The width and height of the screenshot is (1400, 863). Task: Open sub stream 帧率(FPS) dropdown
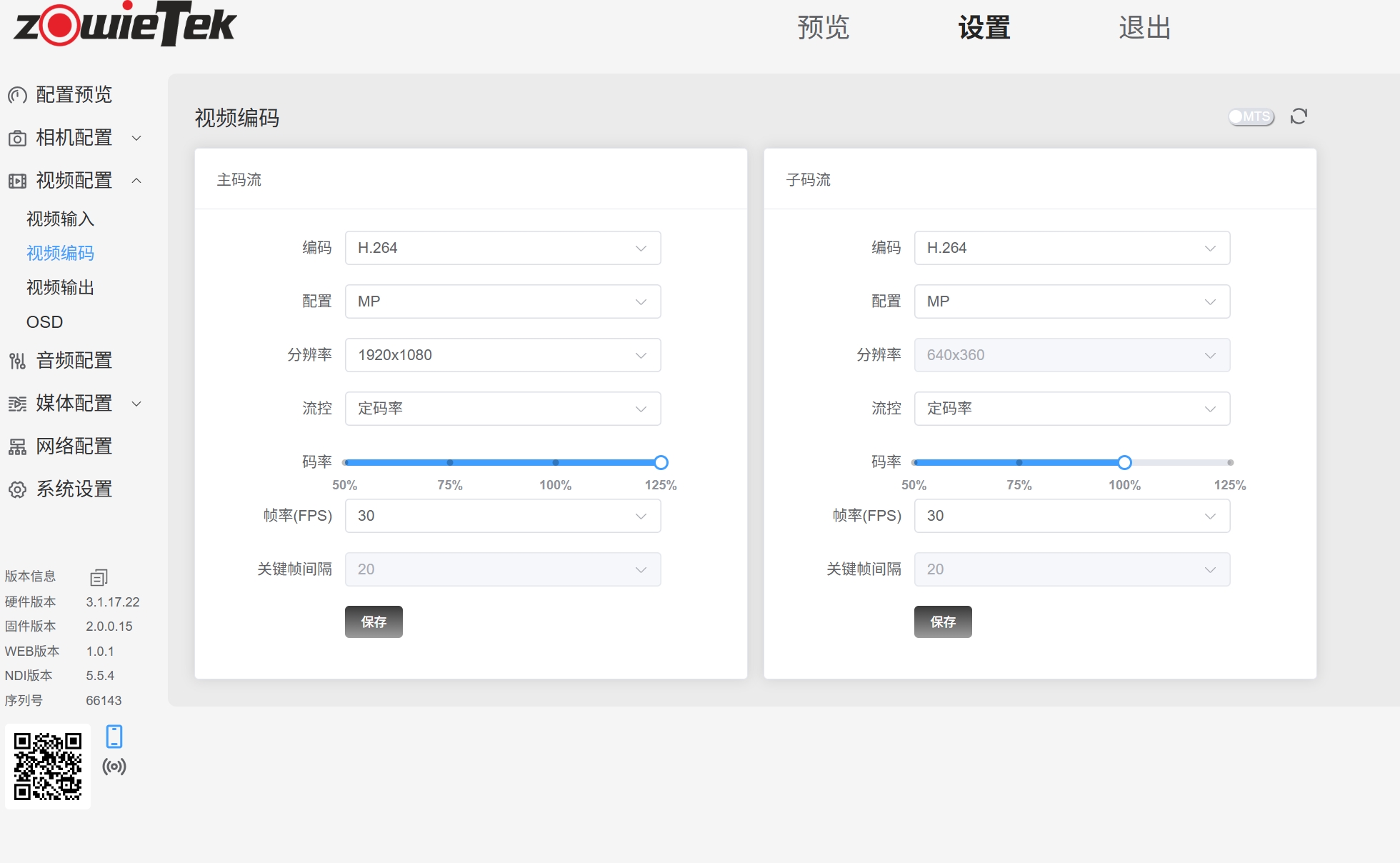1071,516
